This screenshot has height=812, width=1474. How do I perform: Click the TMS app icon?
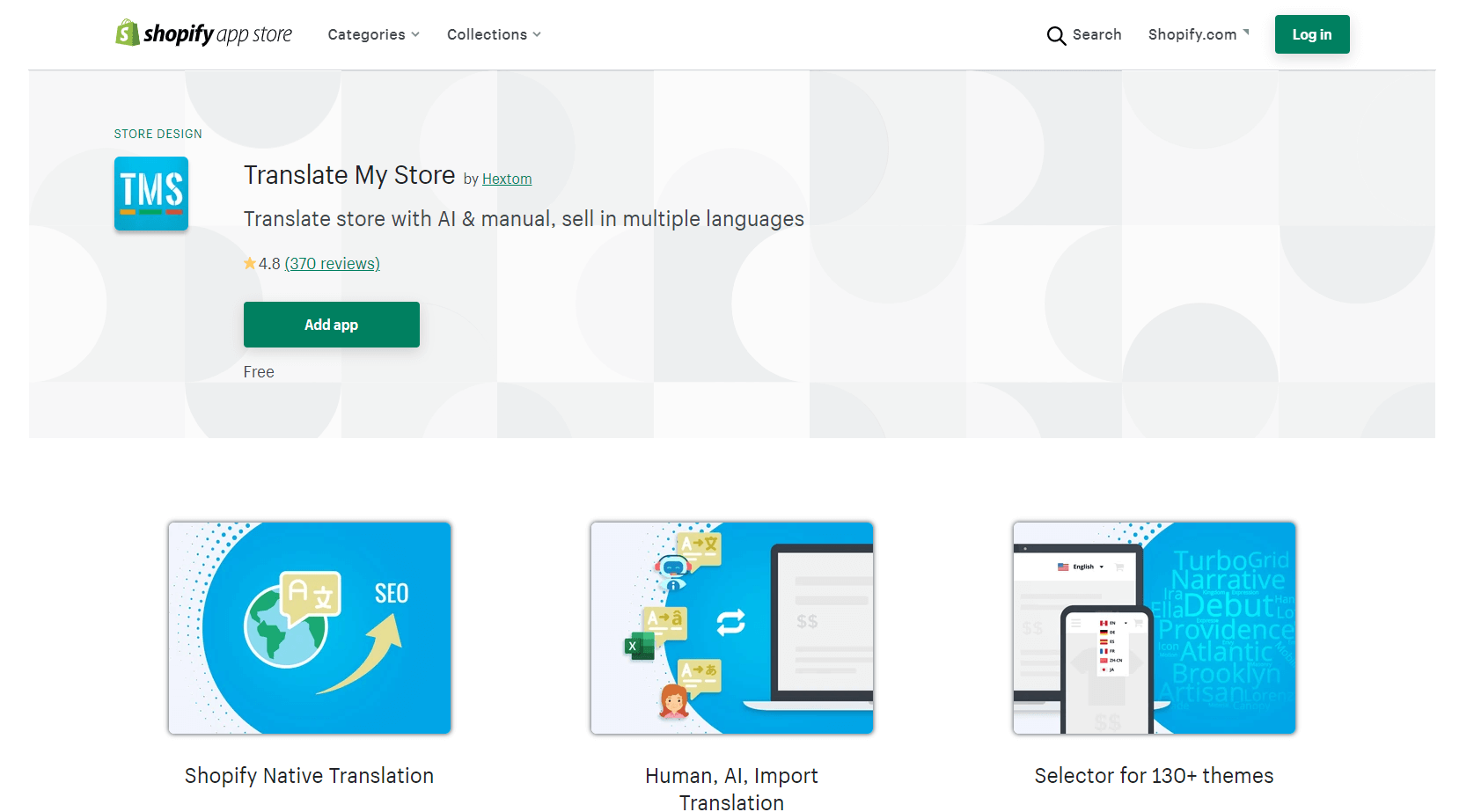tap(151, 194)
